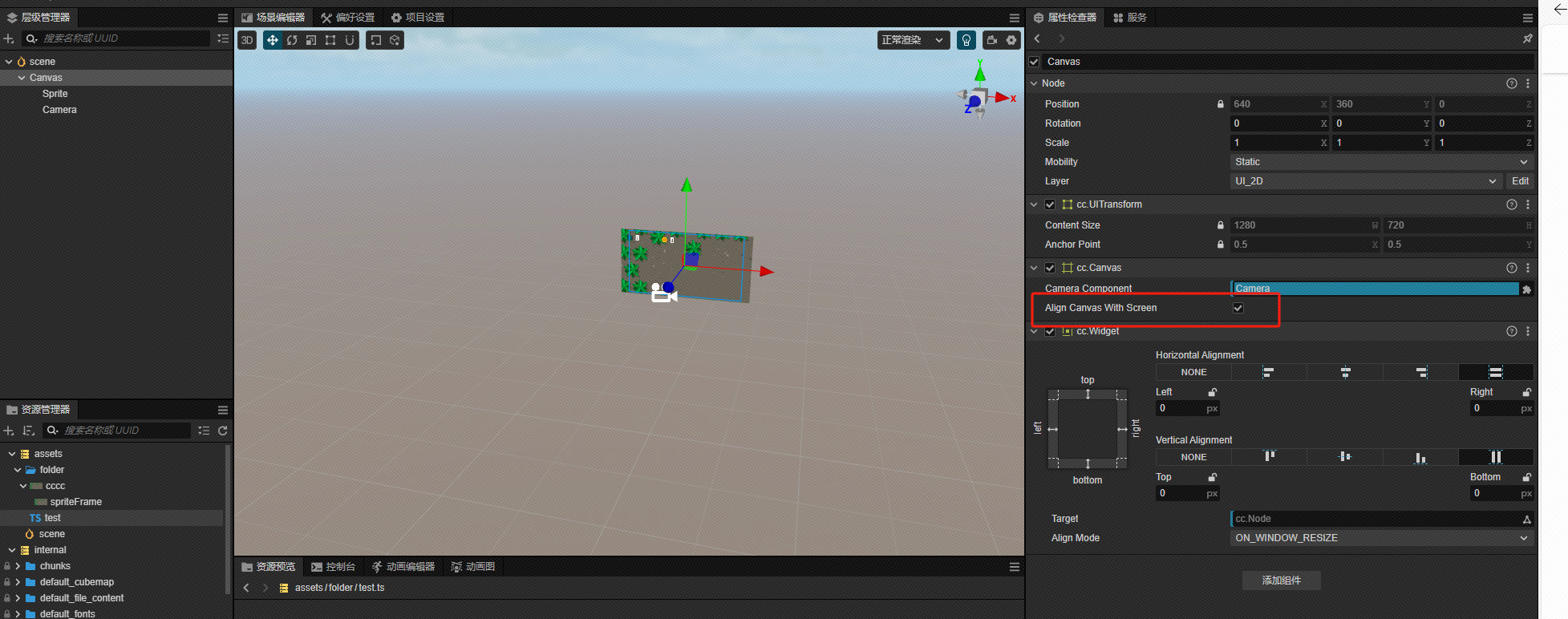
Task: Open help for the Node section
Action: tap(1512, 83)
